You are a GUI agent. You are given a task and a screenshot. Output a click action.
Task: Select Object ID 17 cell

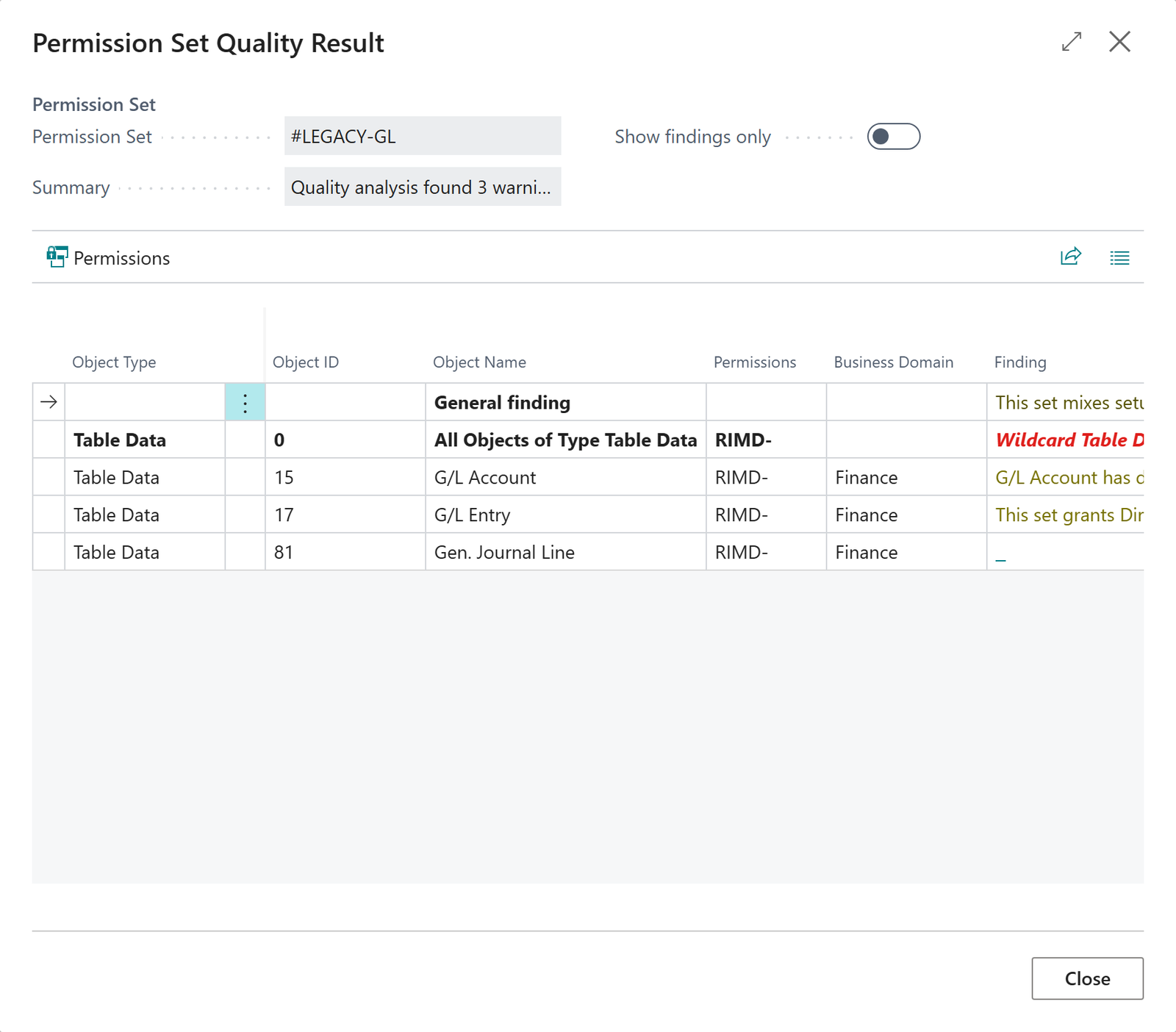click(x=345, y=515)
